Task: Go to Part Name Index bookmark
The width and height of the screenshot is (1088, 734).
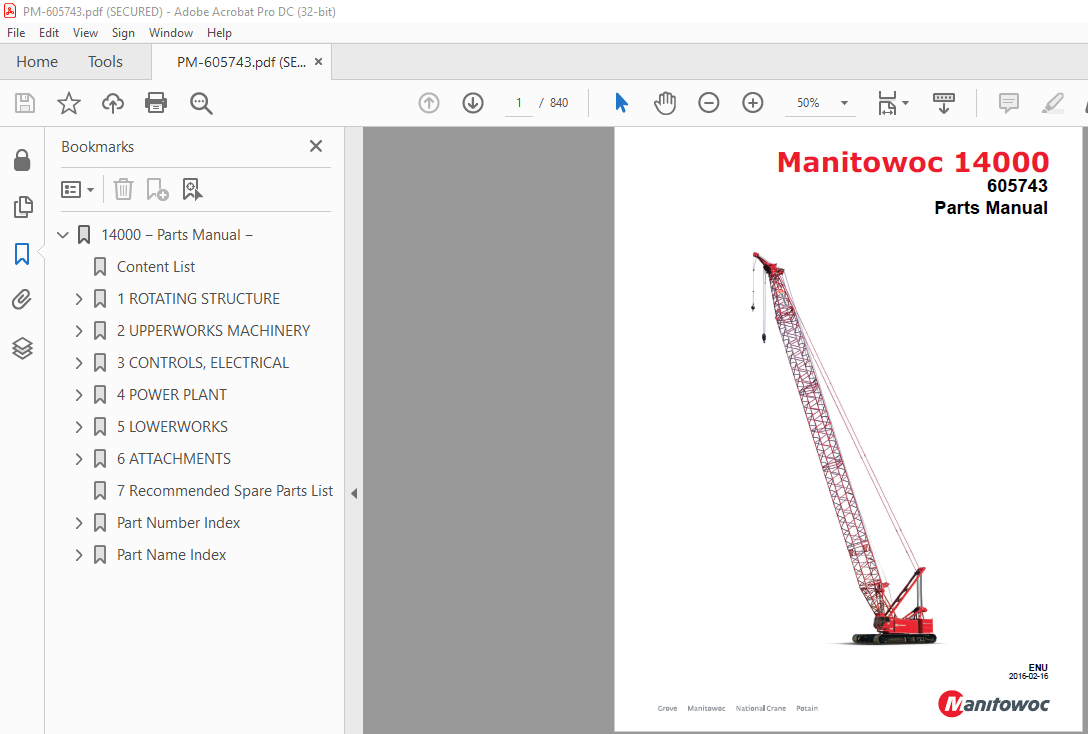Action: (x=171, y=555)
